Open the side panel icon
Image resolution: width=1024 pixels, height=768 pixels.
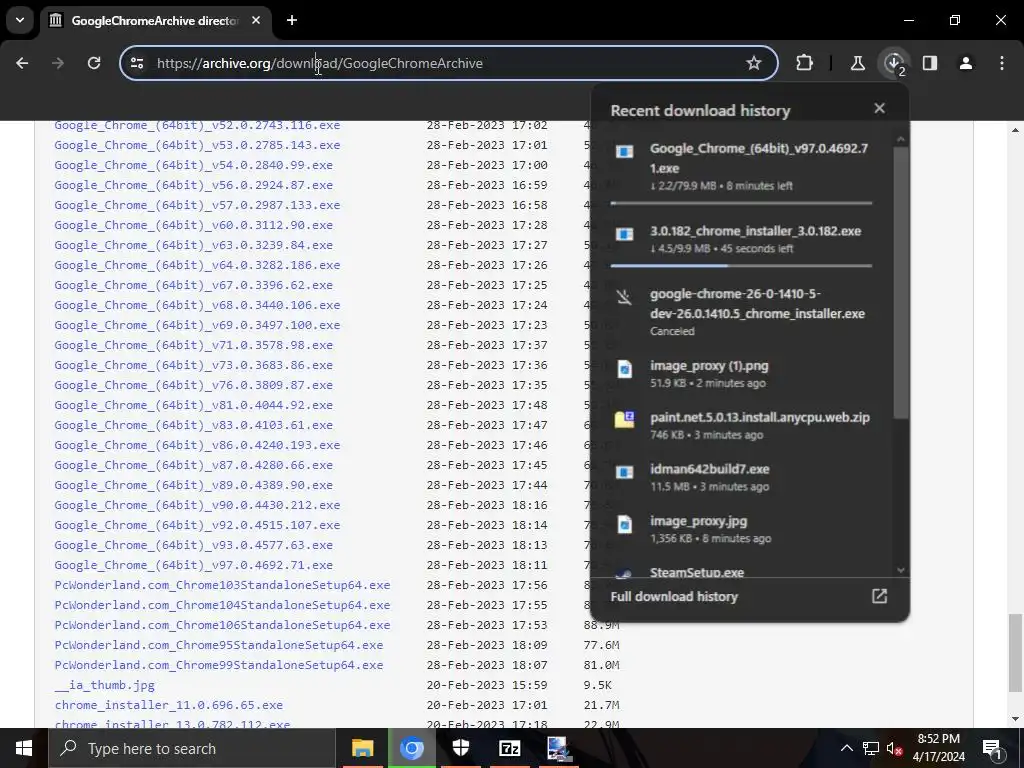[930, 63]
